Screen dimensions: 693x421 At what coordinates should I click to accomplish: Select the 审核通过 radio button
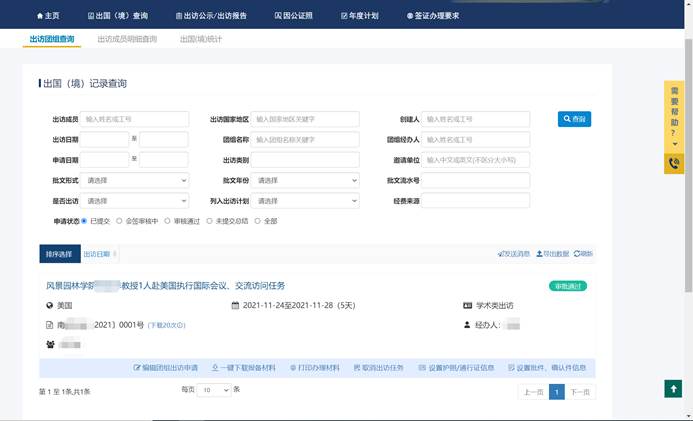(x=166, y=221)
